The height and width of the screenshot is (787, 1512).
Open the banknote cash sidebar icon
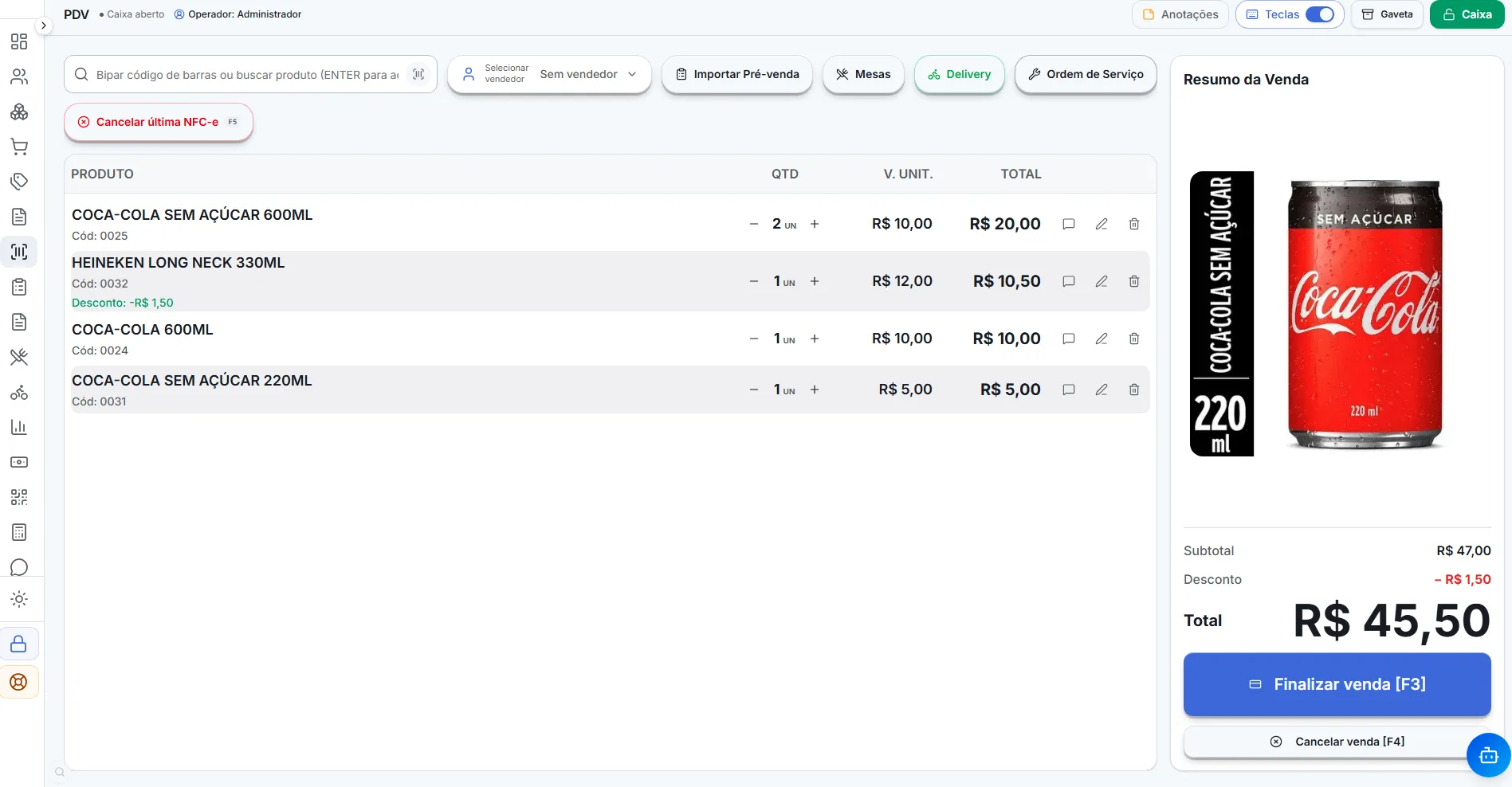pyautogui.click(x=19, y=462)
